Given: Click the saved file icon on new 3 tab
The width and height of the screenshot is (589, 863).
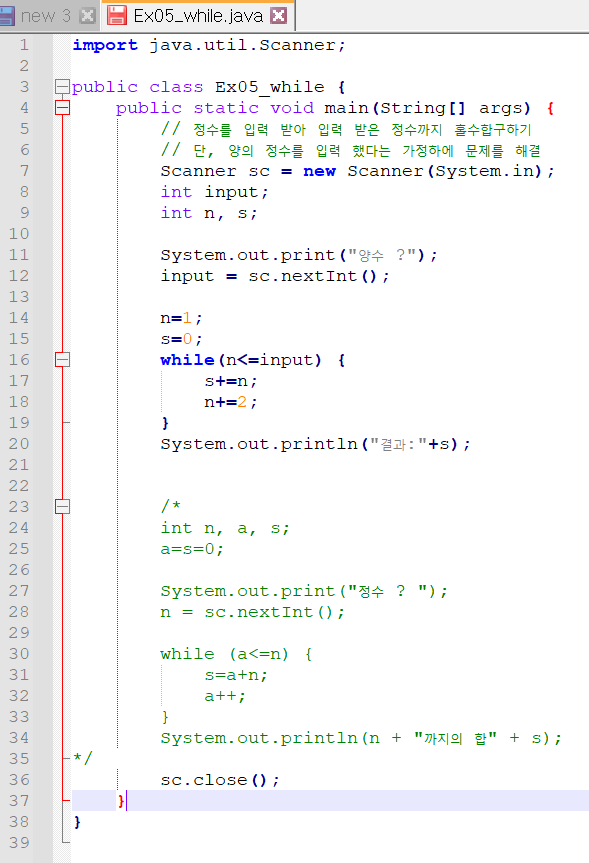Looking at the screenshot, I should click(x=7, y=16).
